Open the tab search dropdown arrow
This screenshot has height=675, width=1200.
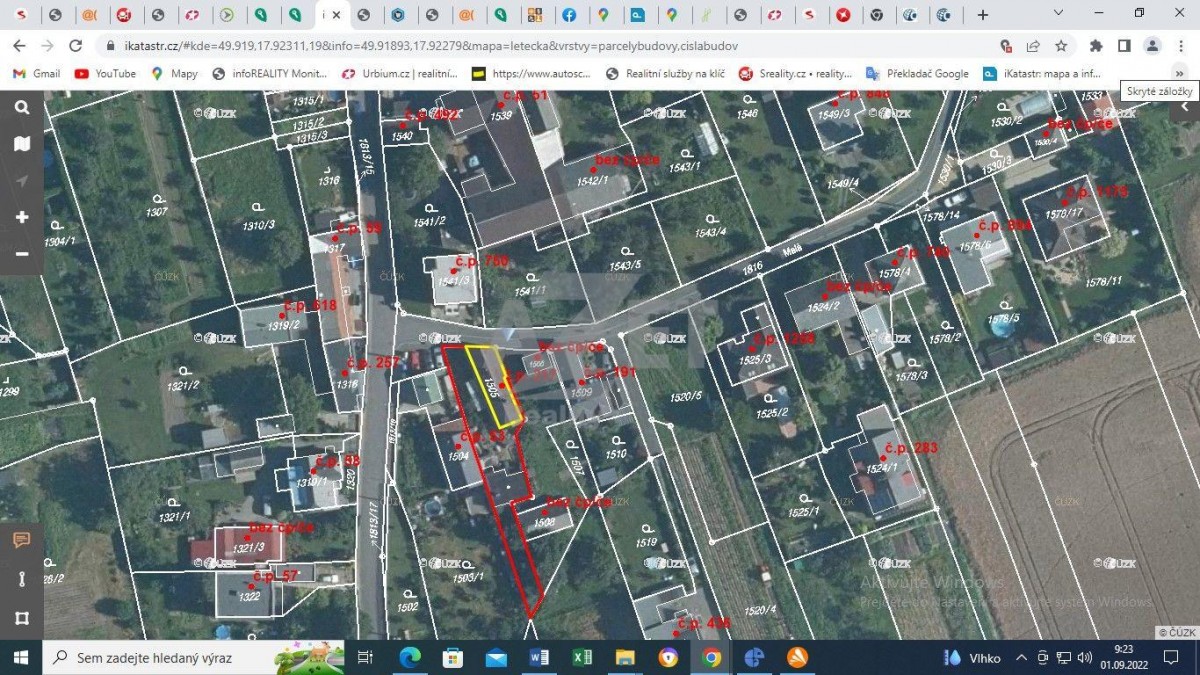pyautogui.click(x=1060, y=14)
